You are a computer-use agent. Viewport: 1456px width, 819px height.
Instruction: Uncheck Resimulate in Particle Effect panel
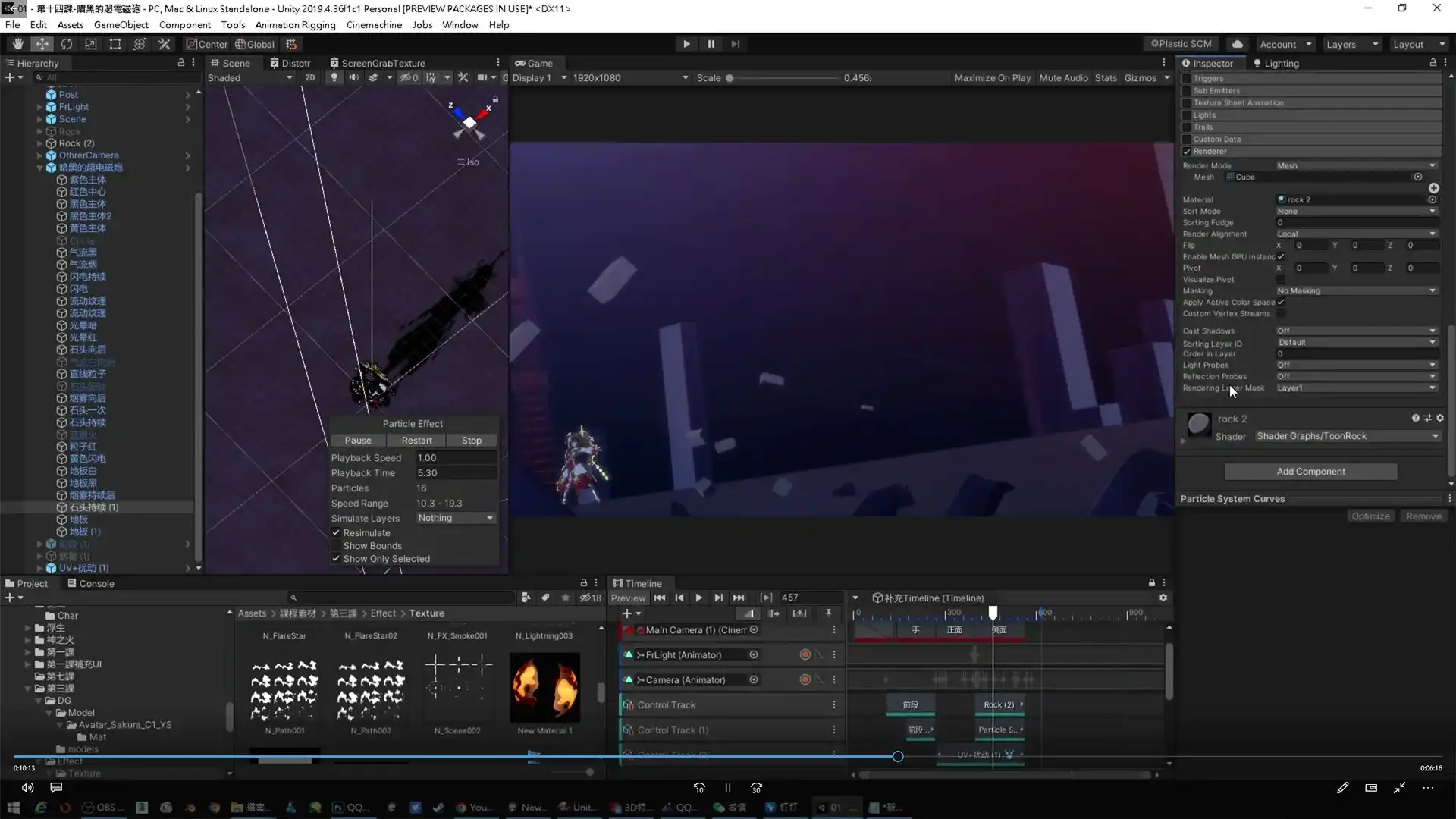[335, 532]
